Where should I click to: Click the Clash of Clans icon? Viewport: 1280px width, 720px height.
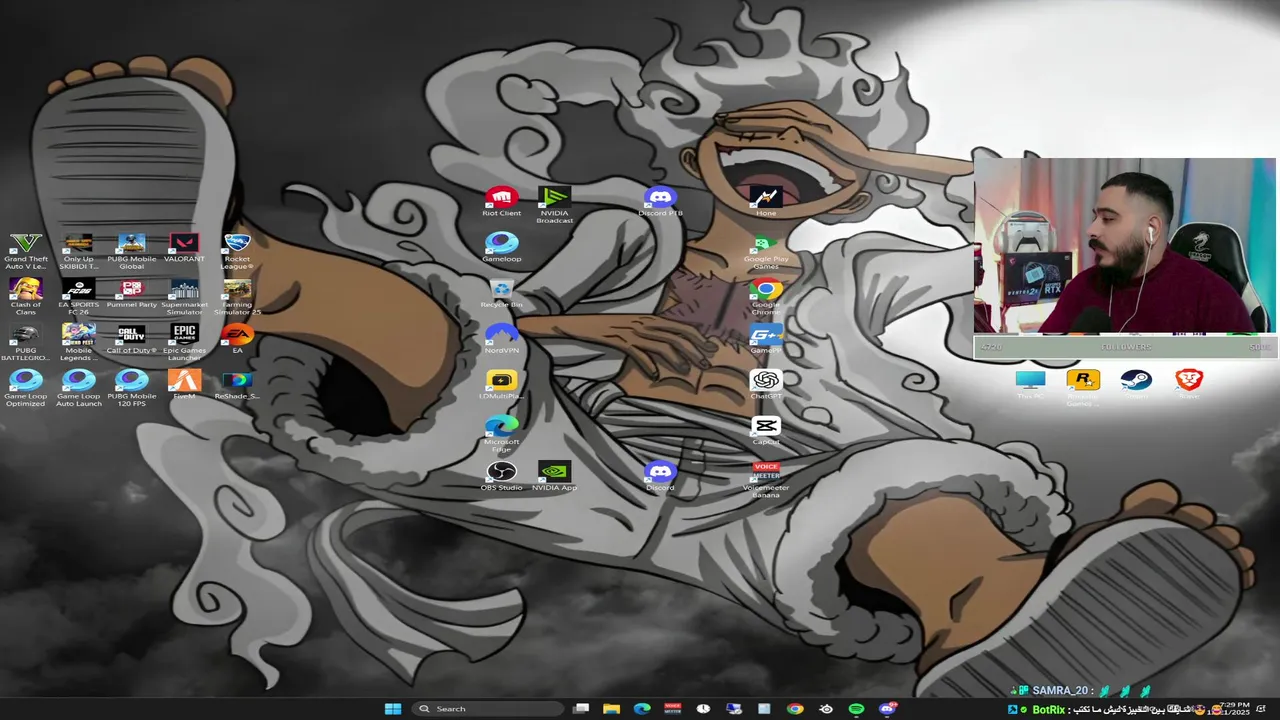(x=25, y=297)
